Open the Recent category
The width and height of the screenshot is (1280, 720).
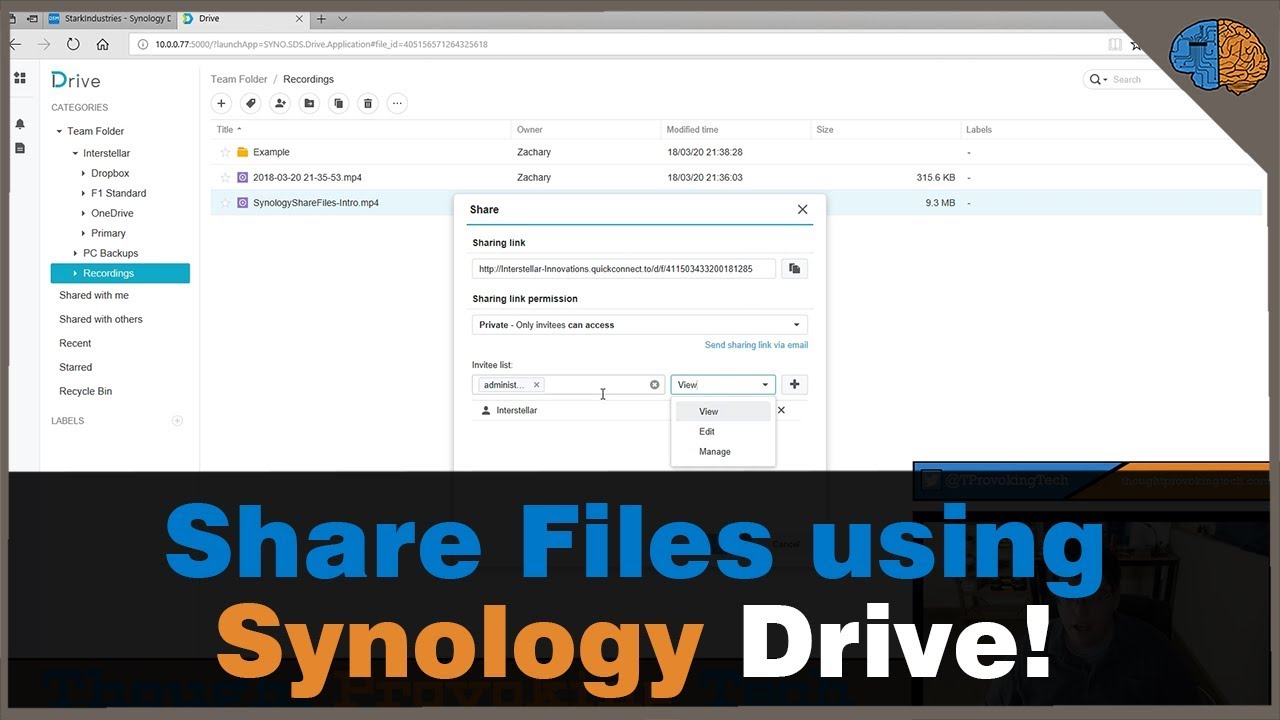tap(75, 343)
